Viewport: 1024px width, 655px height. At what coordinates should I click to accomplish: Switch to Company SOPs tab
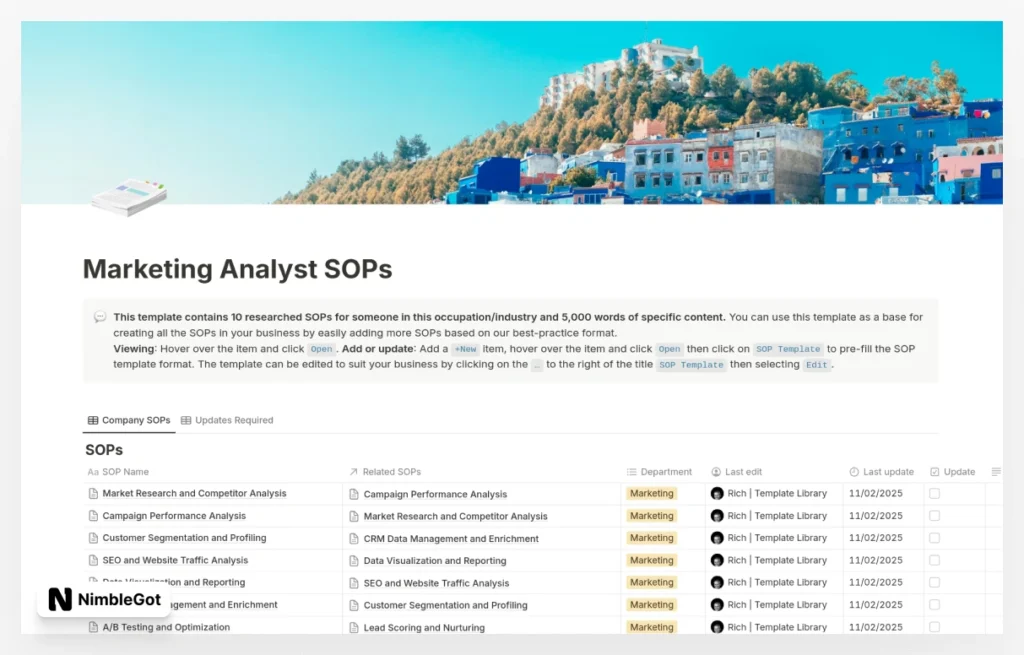tap(129, 421)
